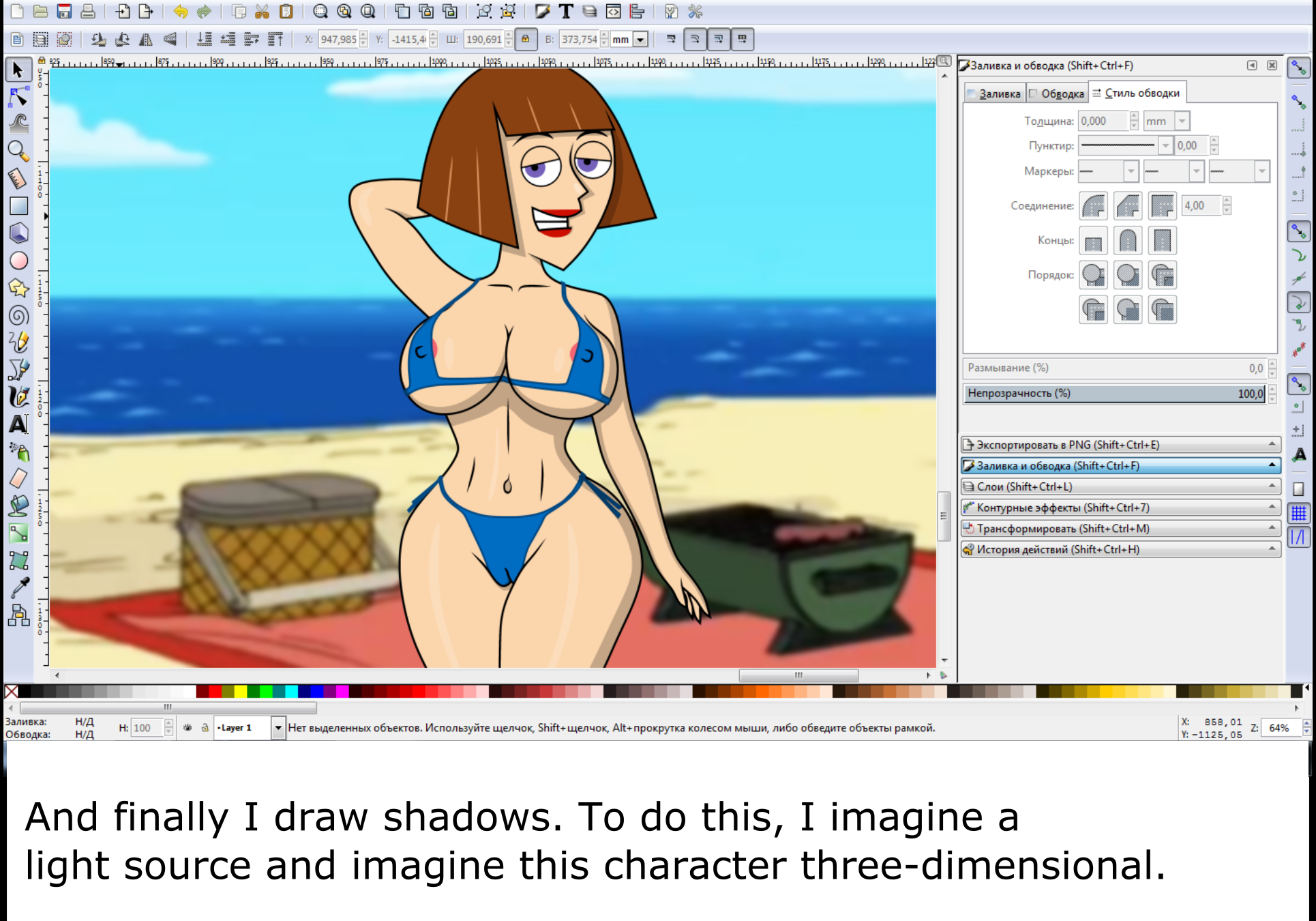Select the Tweak tool
This screenshot has width=1316, height=921.
tap(18, 123)
